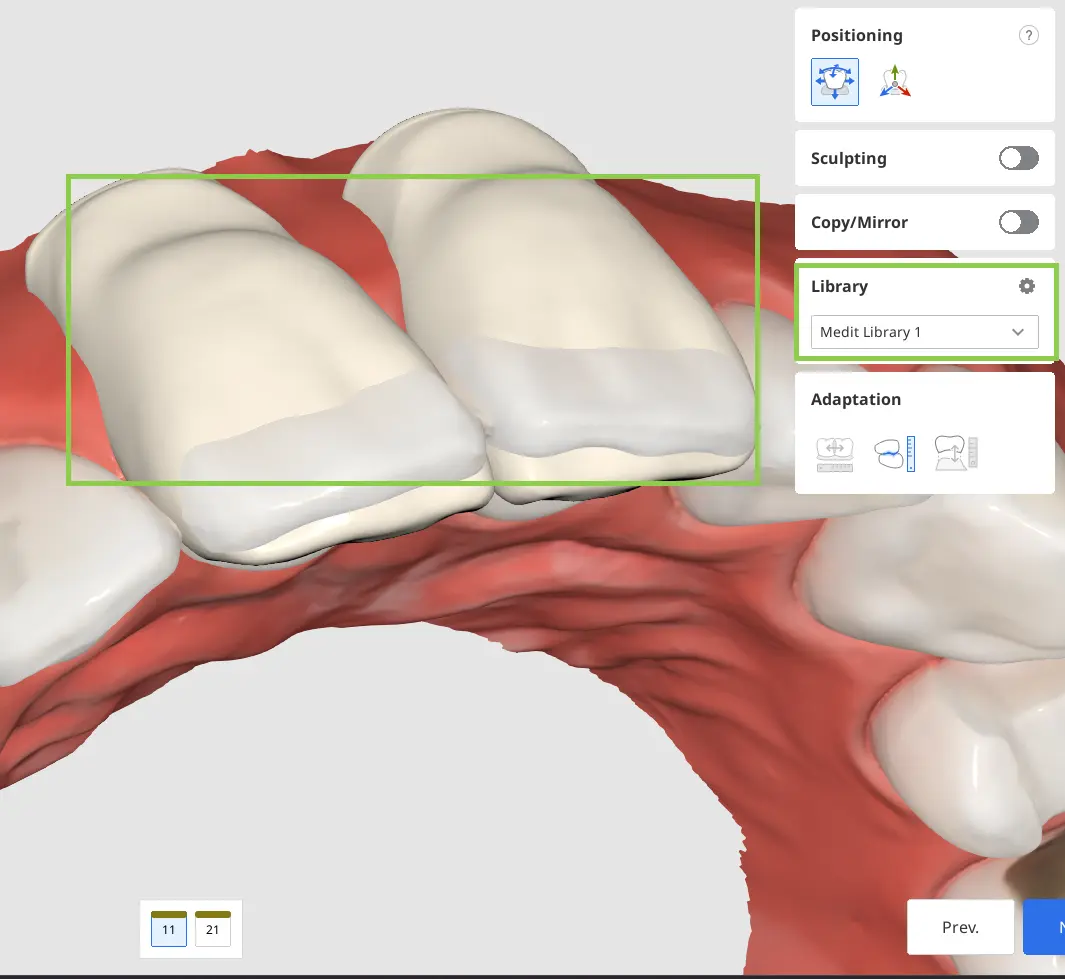This screenshot has width=1065, height=979.
Task: Click the adjacent contact adaptation icon
Action: [834, 454]
